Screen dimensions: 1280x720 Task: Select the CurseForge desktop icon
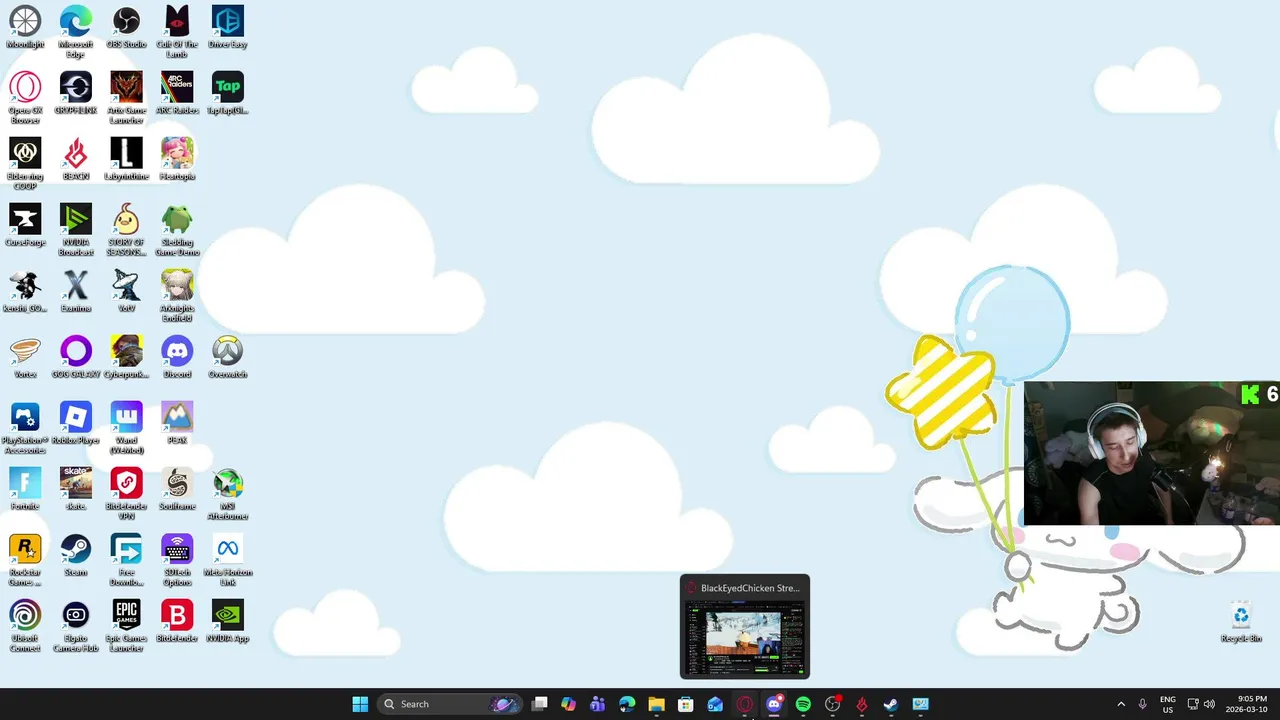tap(25, 225)
